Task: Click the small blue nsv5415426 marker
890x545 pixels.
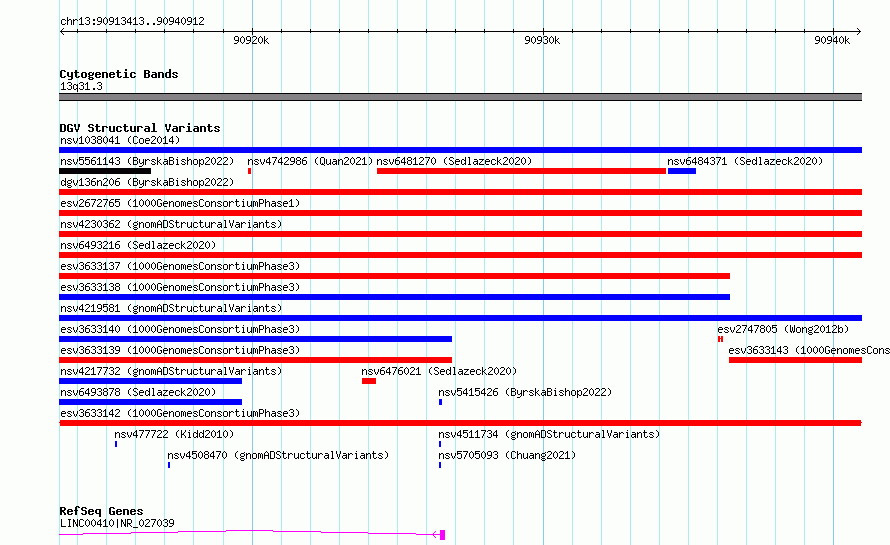Action: coord(440,402)
